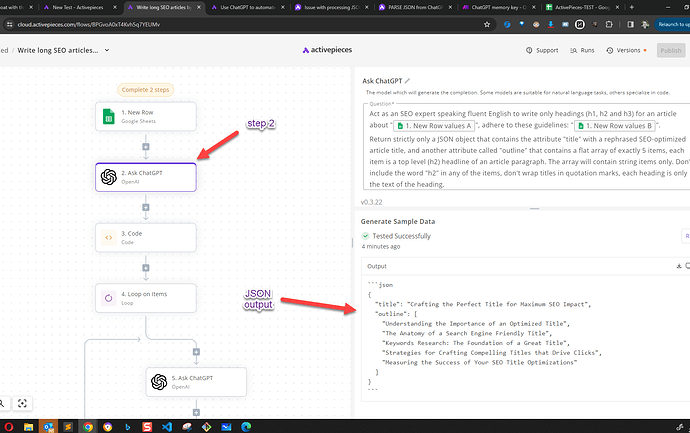Switch to the ChatGPT memory key tab

click(x=499, y=7)
